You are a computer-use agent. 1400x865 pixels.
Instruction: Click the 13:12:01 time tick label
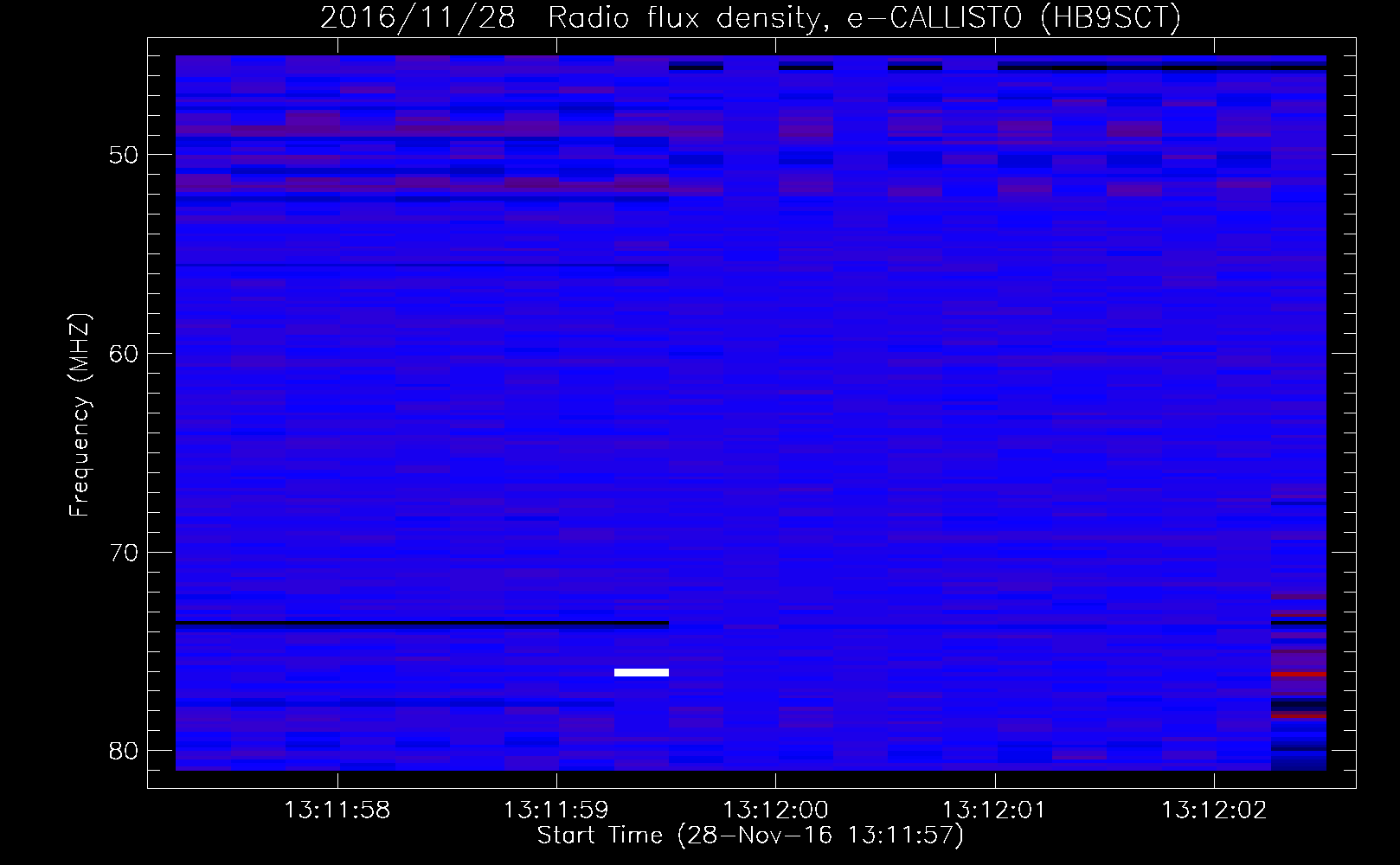pos(994,811)
